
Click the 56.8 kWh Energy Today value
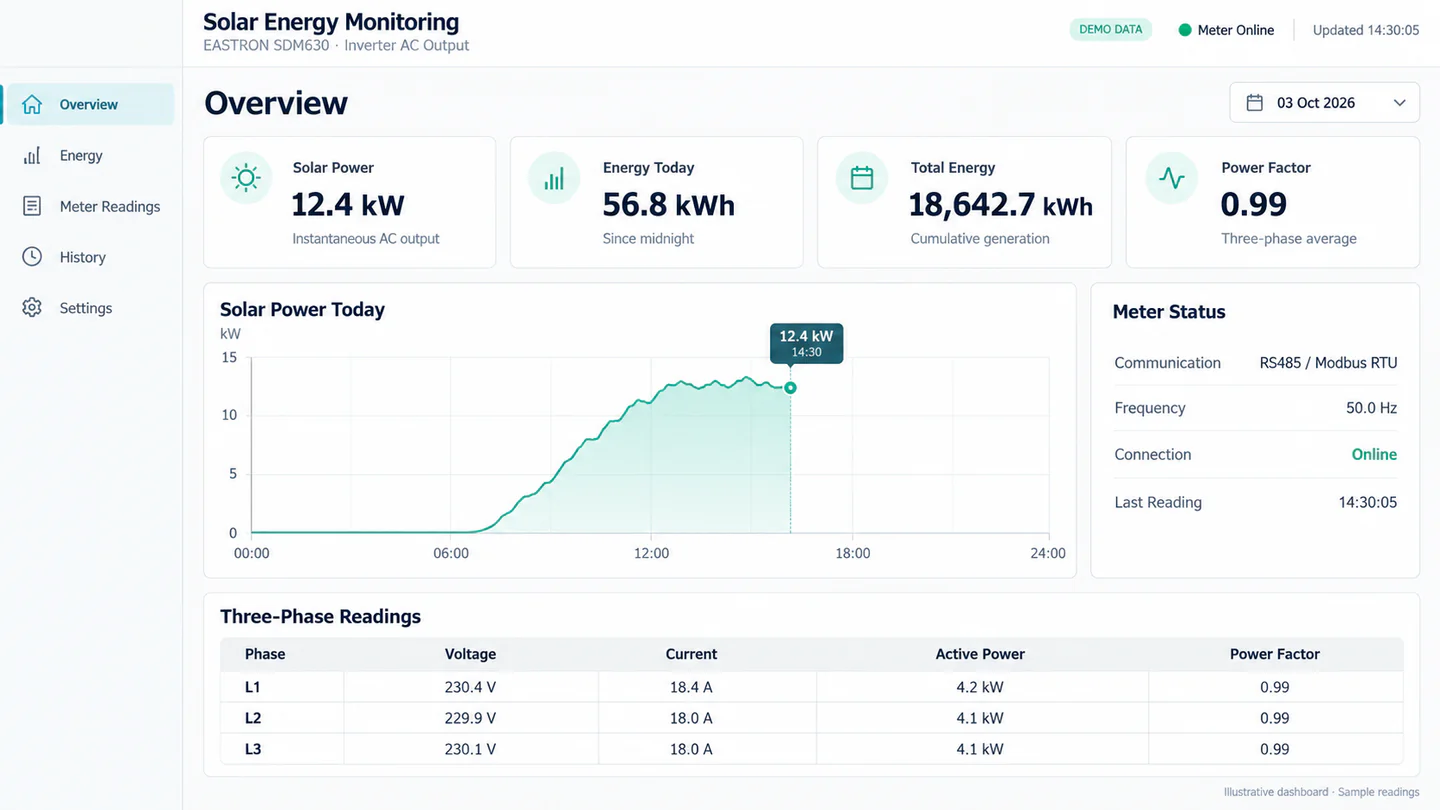(669, 204)
